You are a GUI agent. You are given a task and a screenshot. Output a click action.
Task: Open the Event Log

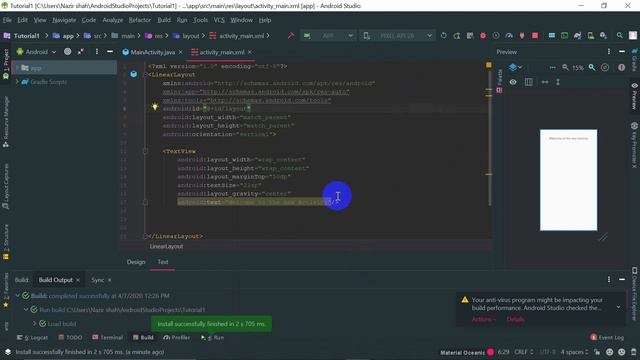point(607,338)
